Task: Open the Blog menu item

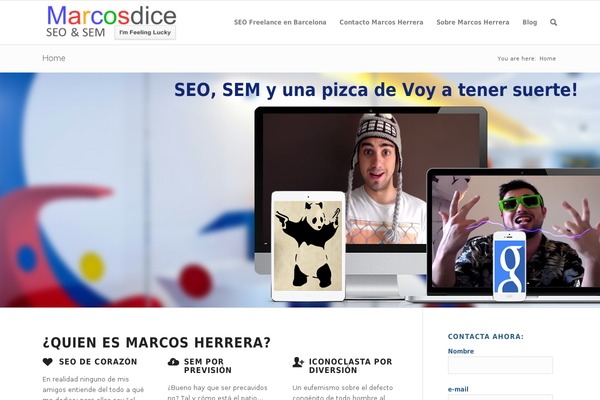Action: [x=530, y=22]
